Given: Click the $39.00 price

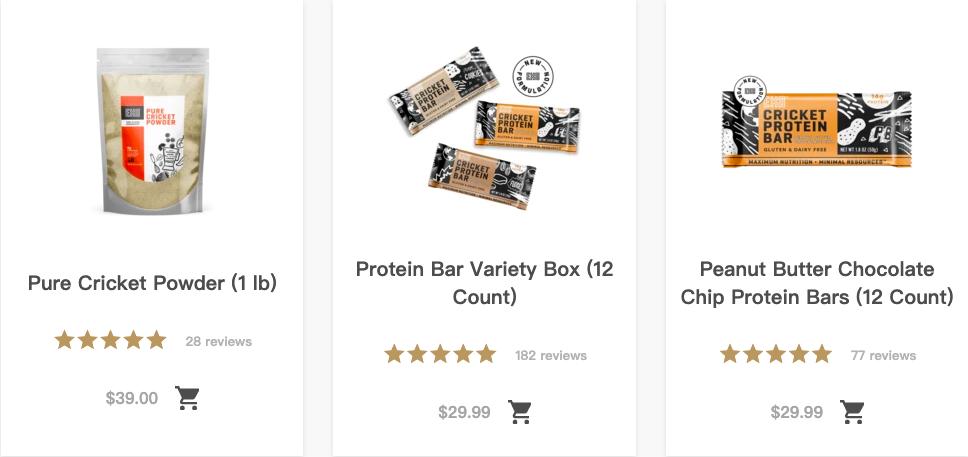Looking at the screenshot, I should click(x=132, y=398).
